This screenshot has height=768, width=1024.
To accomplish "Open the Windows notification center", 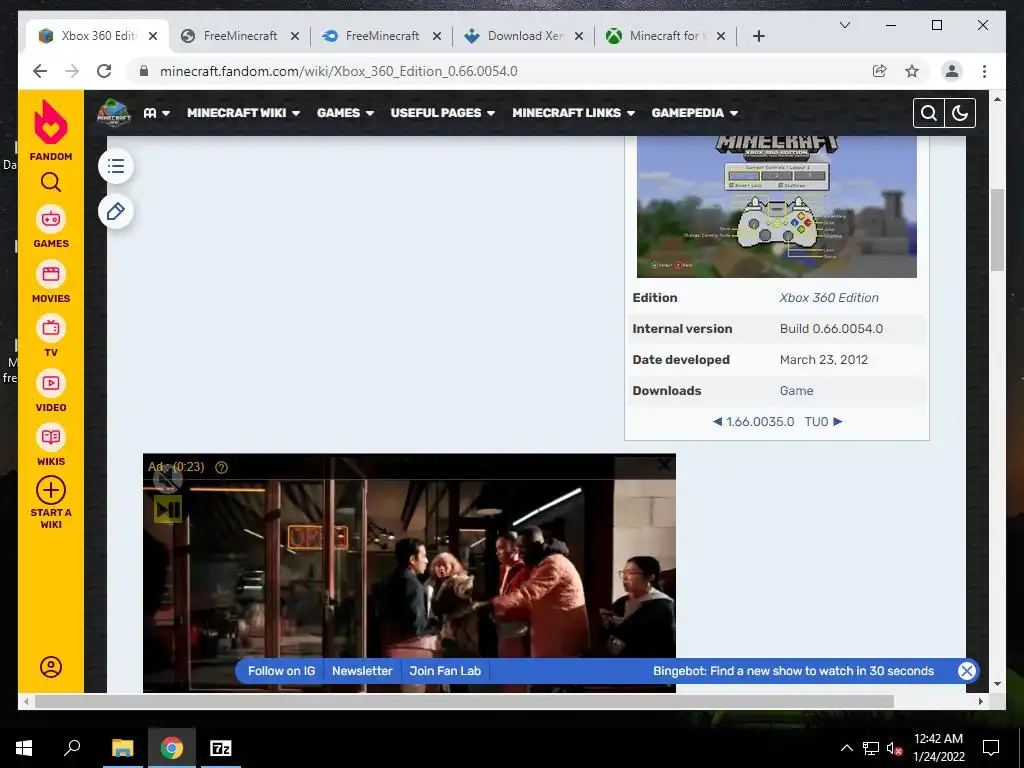I will 991,748.
